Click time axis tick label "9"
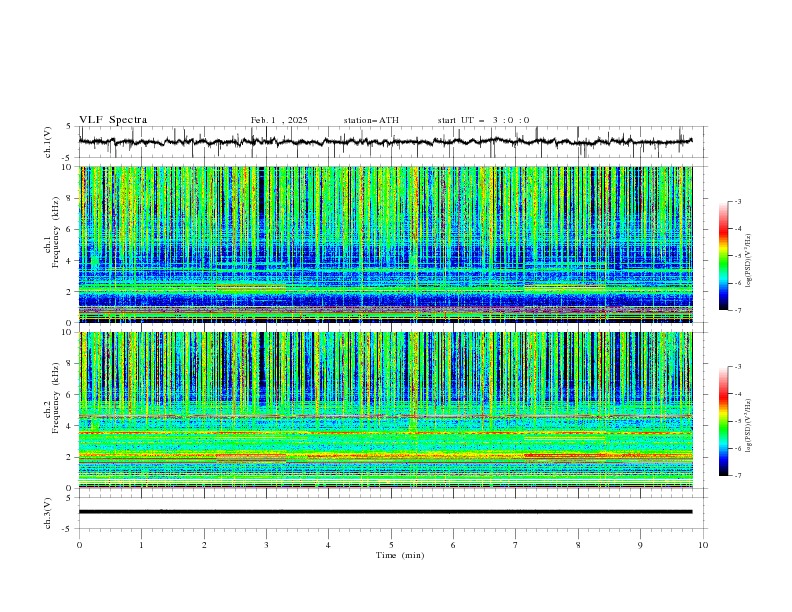The image size is (792, 612). (x=640, y=545)
